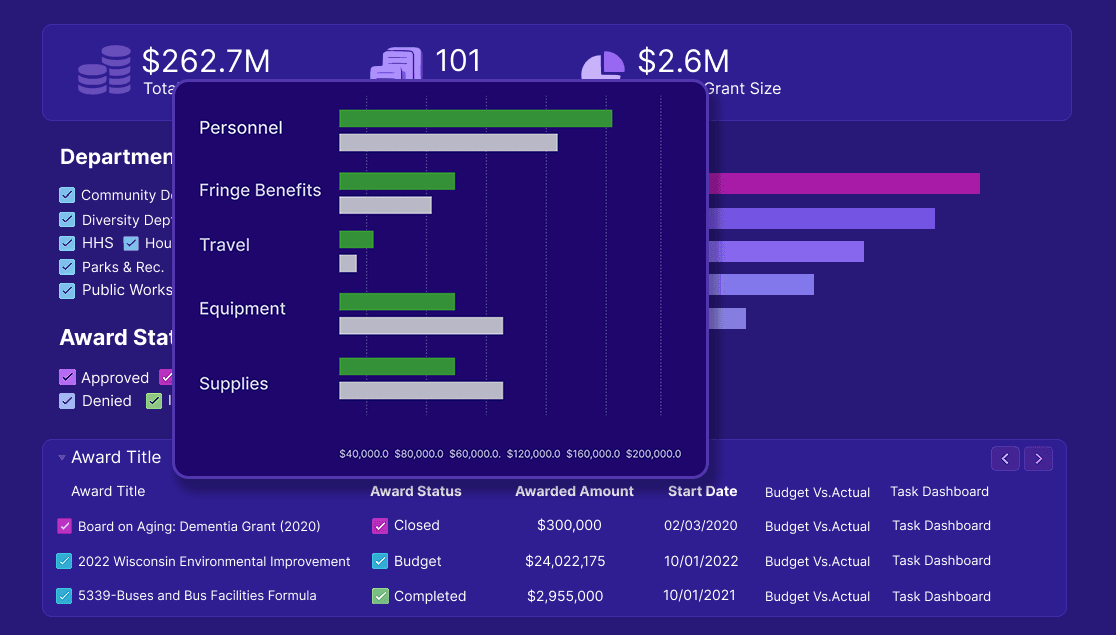The width and height of the screenshot is (1116, 635).
Task: Go to next page using right arrow
Action: pos(1039,459)
